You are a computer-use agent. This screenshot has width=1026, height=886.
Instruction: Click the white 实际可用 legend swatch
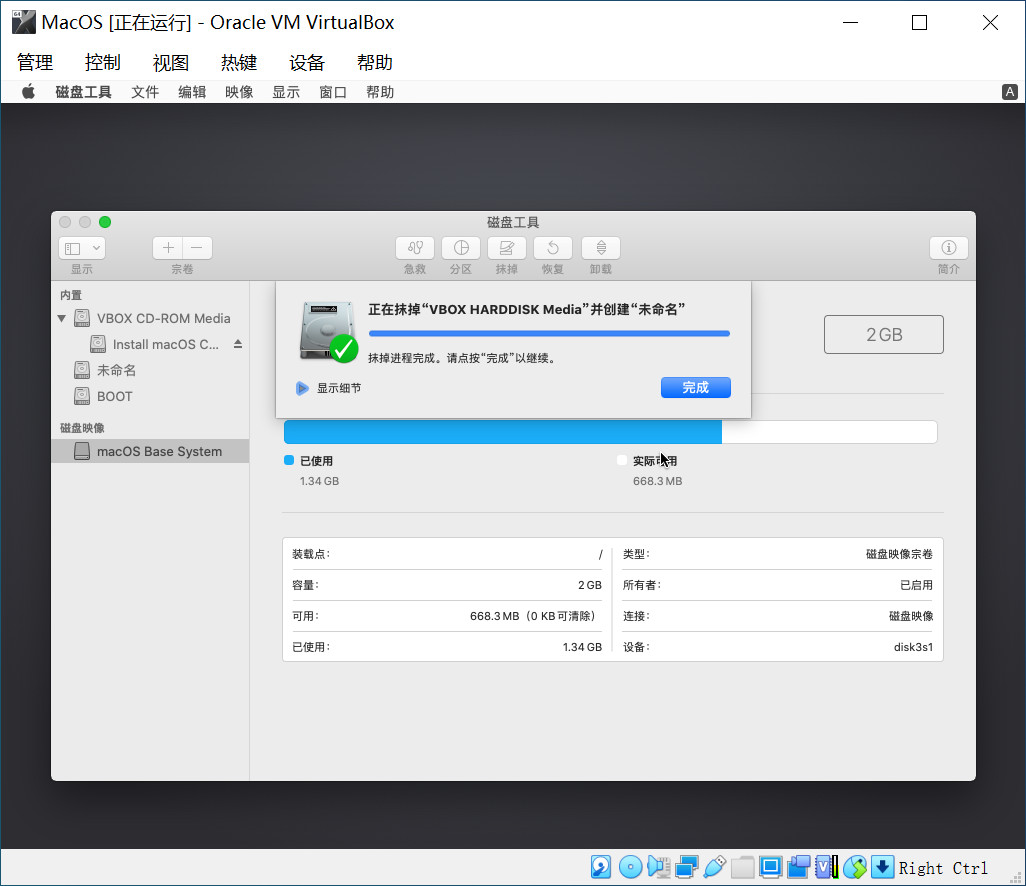(622, 460)
